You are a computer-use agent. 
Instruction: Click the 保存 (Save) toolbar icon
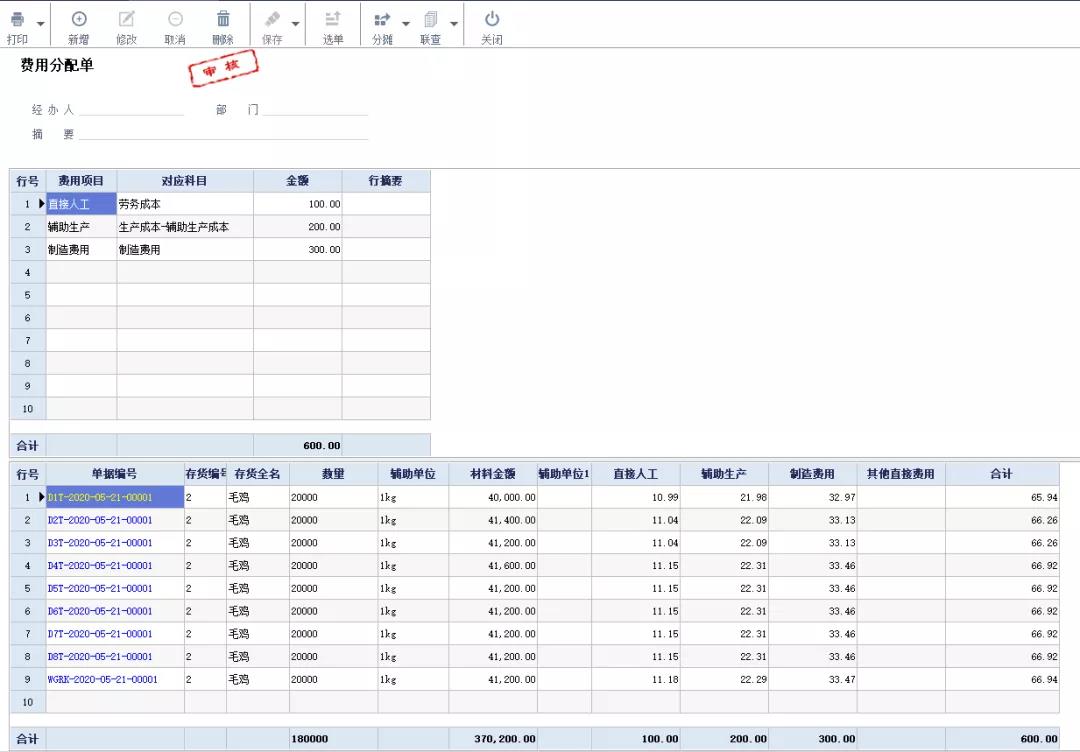(272, 20)
